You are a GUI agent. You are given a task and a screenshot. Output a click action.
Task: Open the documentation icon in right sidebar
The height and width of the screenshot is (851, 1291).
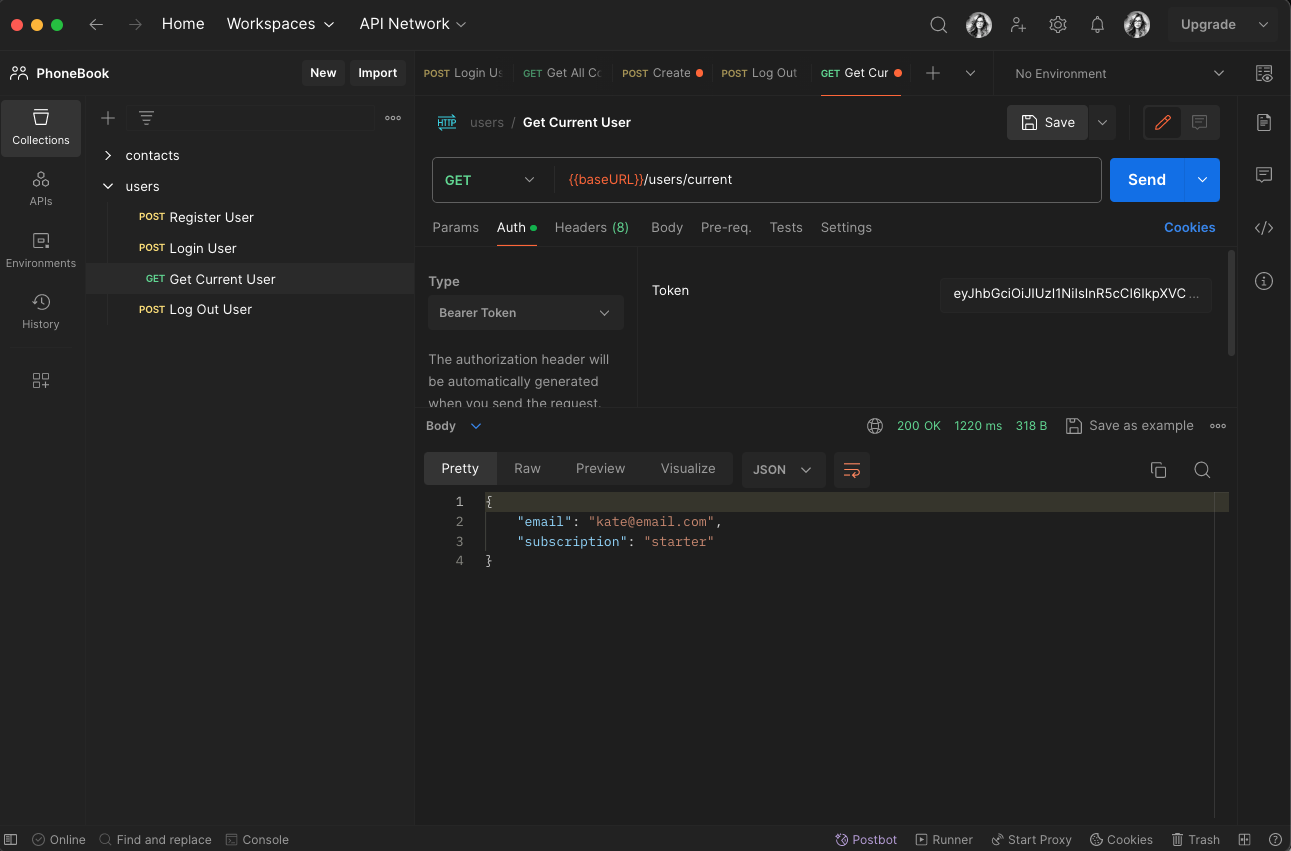coord(1264,122)
